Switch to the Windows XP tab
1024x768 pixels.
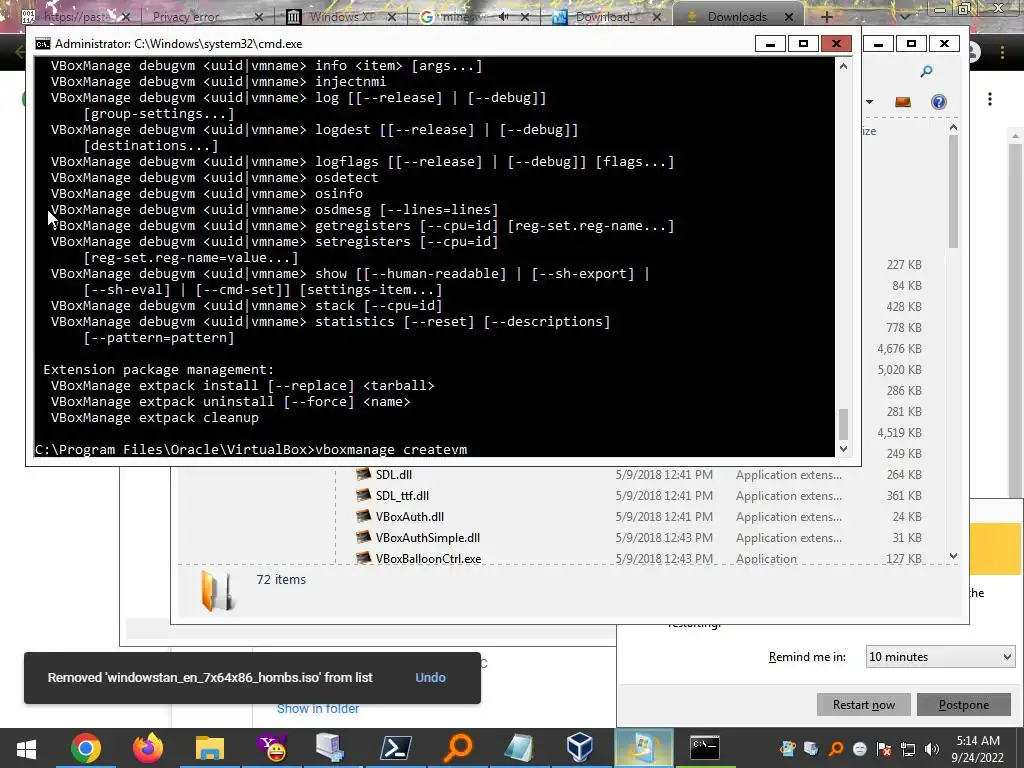[342, 17]
